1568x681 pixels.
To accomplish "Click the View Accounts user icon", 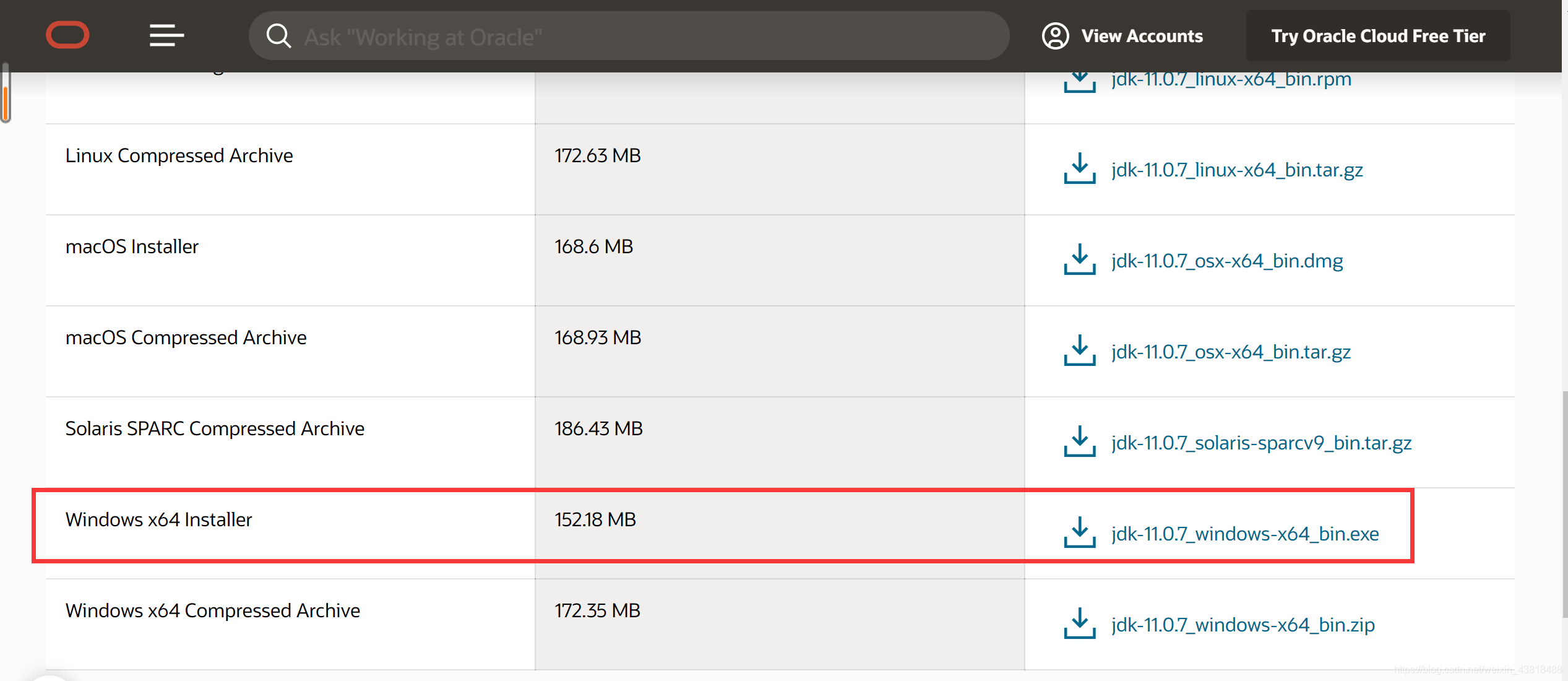I will 1055,36.
